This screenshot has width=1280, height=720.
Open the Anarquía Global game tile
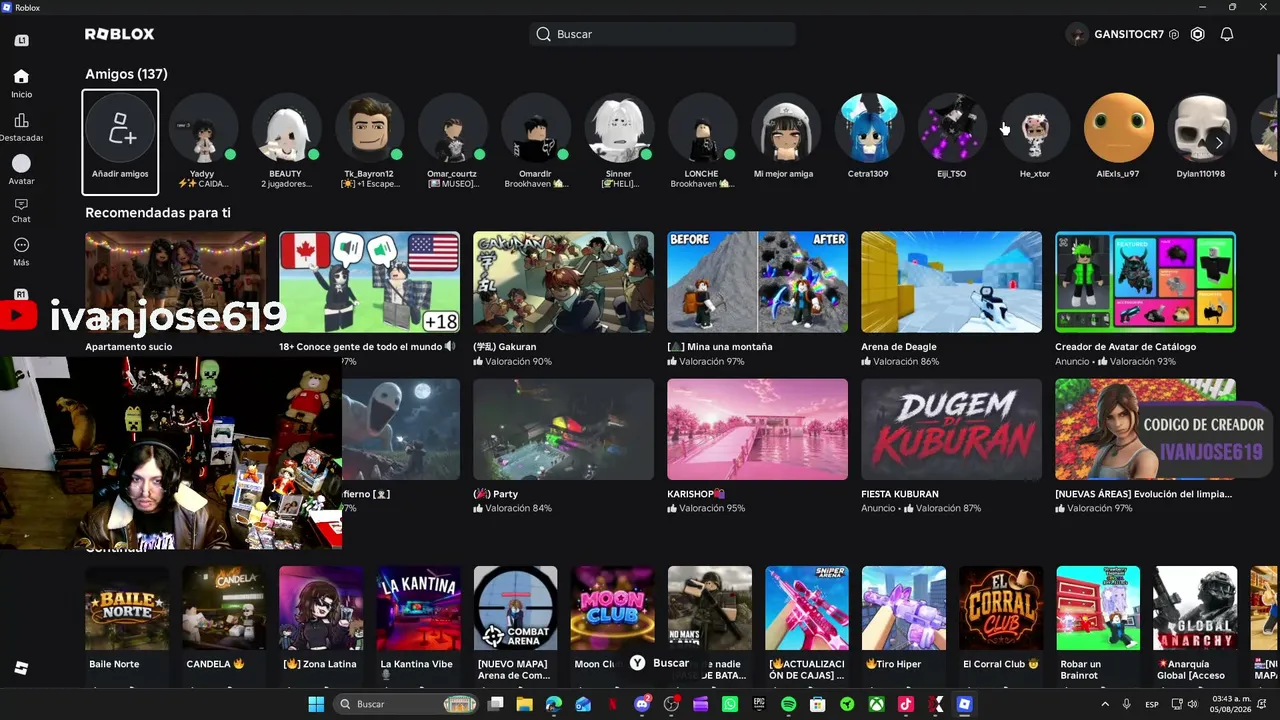tap(1195, 608)
